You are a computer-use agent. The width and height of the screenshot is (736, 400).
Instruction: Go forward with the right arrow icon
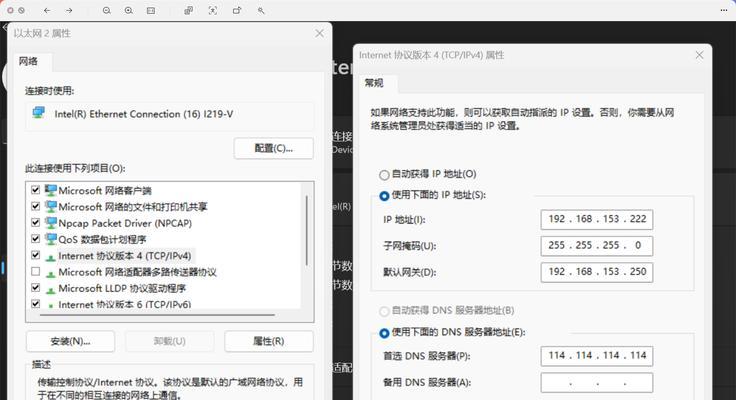point(69,10)
